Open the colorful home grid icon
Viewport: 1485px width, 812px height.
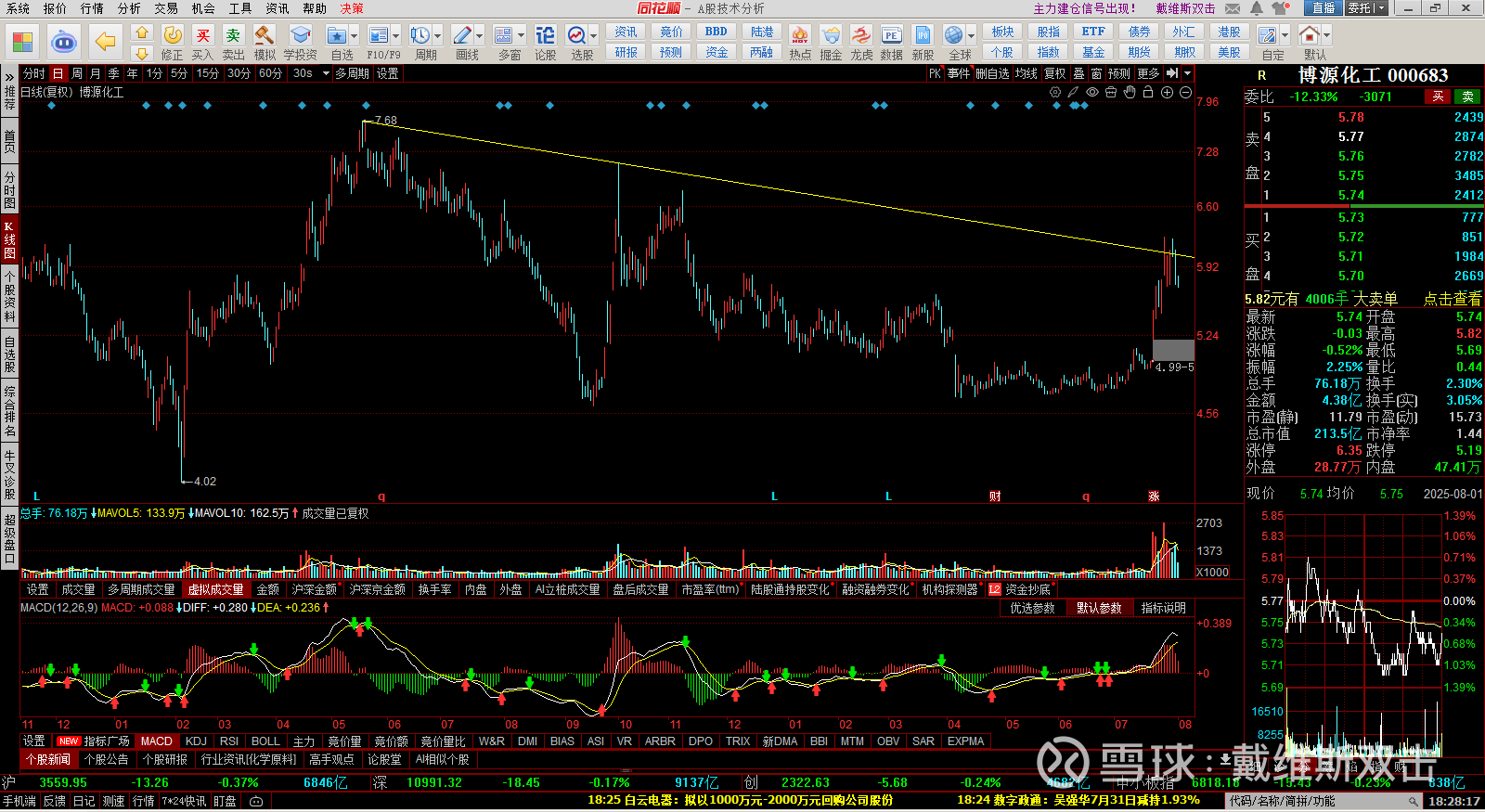click(22, 42)
